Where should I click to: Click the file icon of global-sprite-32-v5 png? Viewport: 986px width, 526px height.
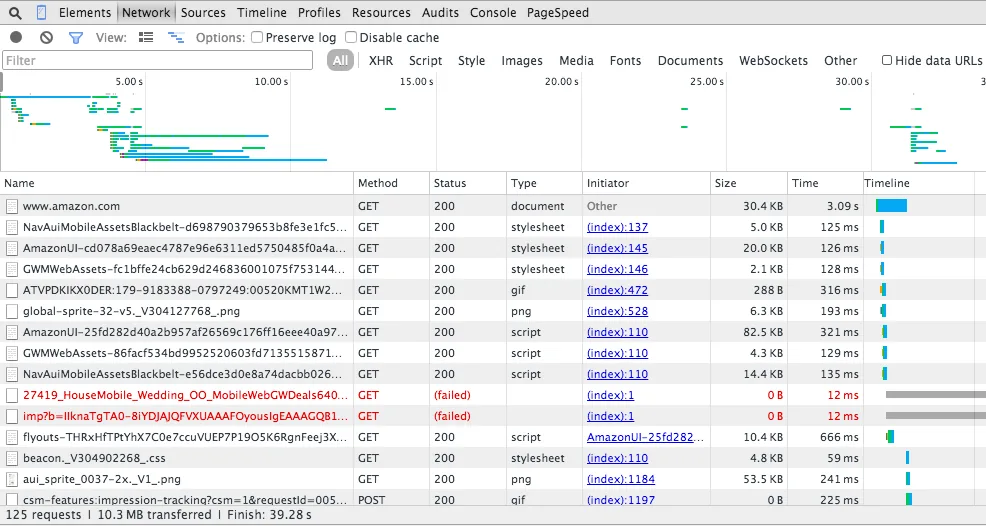pyautogui.click(x=12, y=311)
